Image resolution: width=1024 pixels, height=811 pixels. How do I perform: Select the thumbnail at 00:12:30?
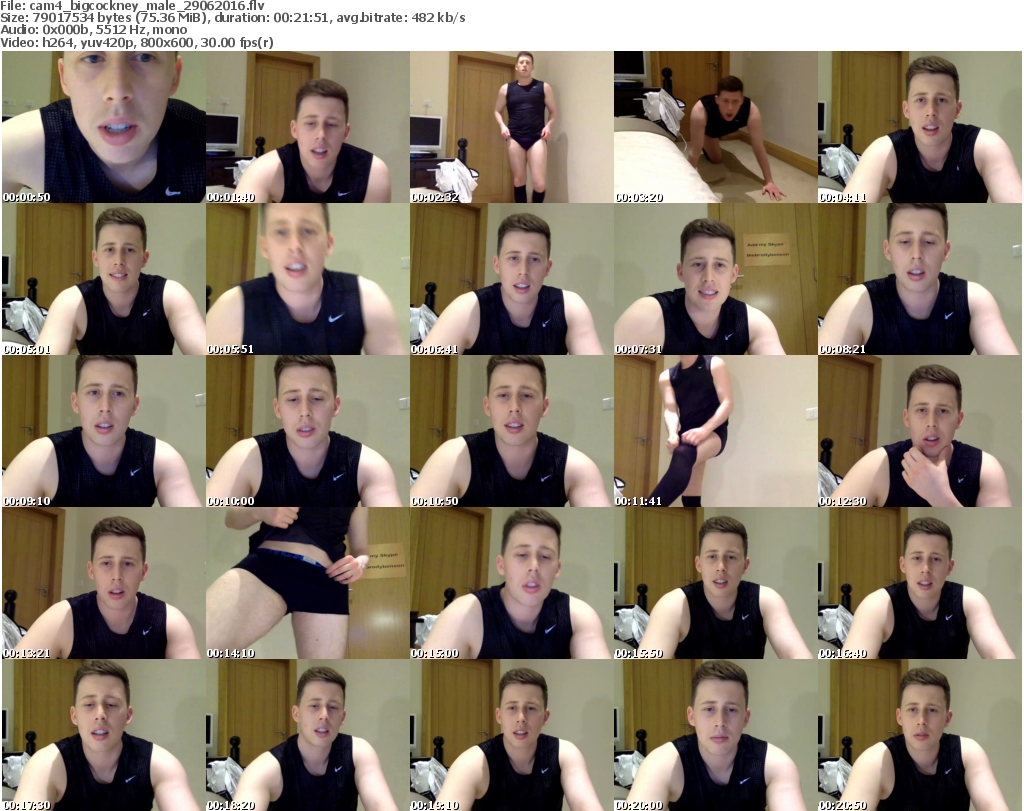click(x=919, y=432)
